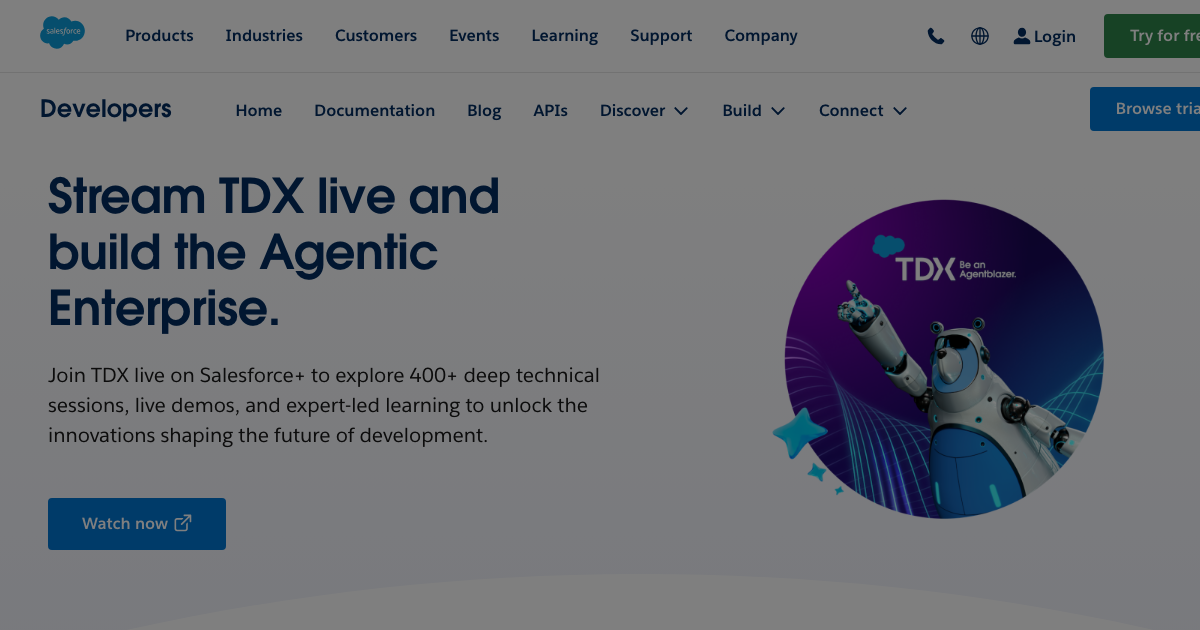The height and width of the screenshot is (630, 1200).
Task: Open the globe language selector
Action: point(979,36)
